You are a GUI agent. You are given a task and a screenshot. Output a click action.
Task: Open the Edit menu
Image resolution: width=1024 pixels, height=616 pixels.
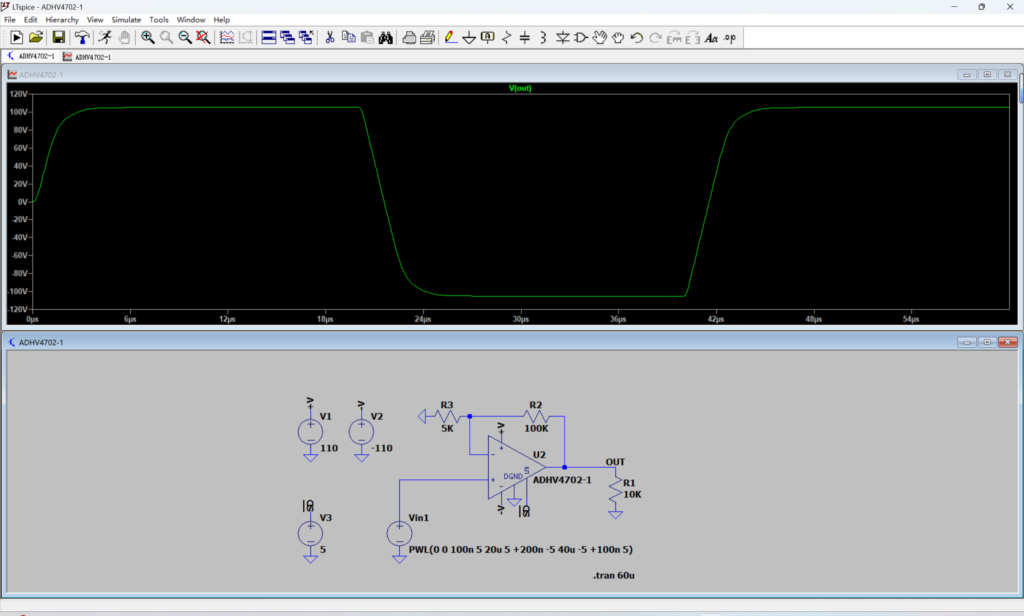point(31,20)
